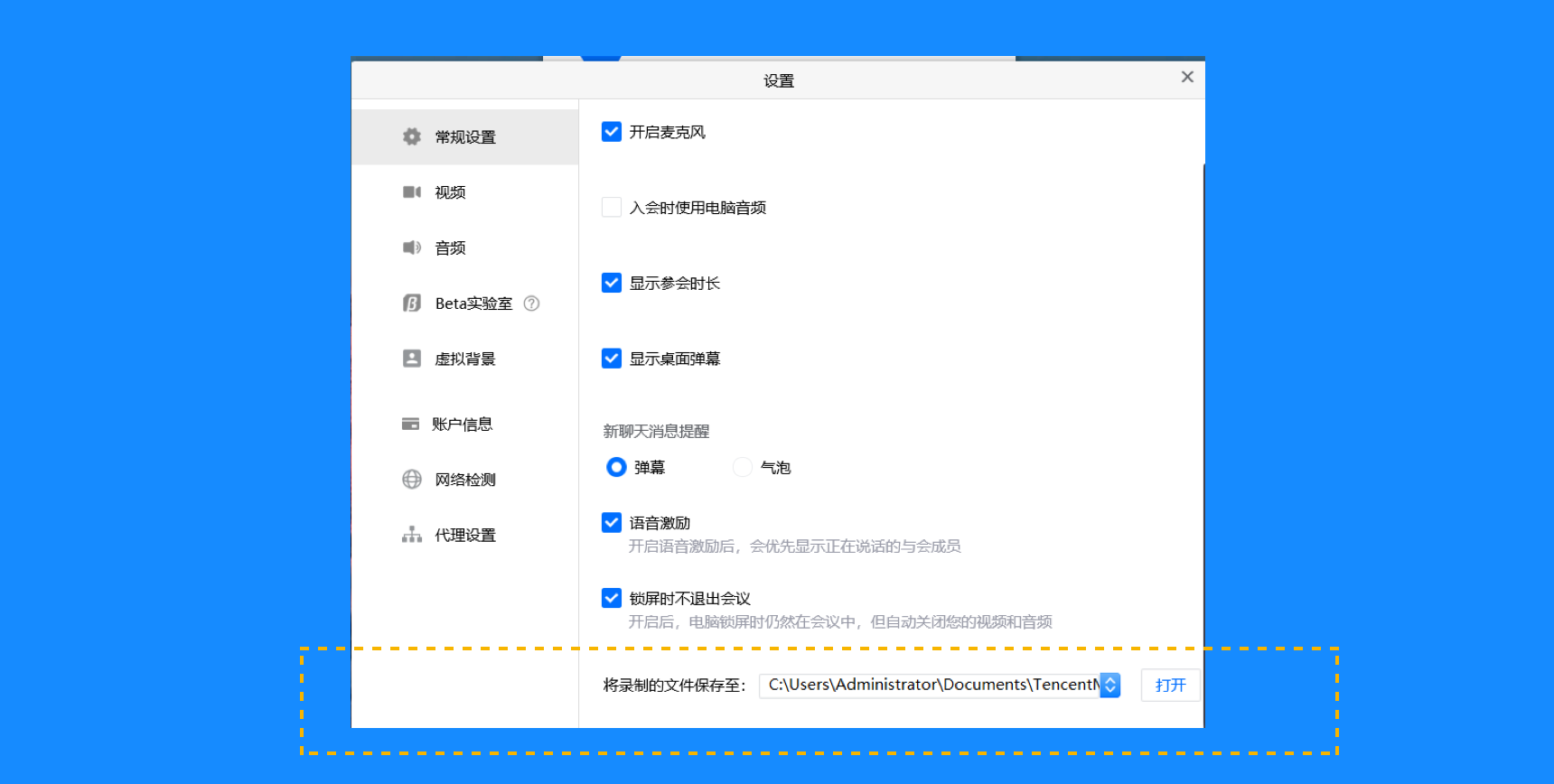Uncheck the 开启麦克风 checkbox
1554x784 pixels.
pyautogui.click(x=612, y=132)
